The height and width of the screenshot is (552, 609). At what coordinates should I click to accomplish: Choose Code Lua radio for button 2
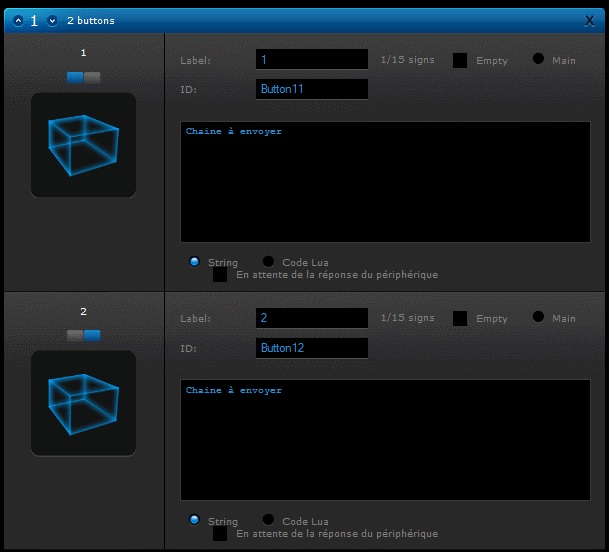(268, 520)
